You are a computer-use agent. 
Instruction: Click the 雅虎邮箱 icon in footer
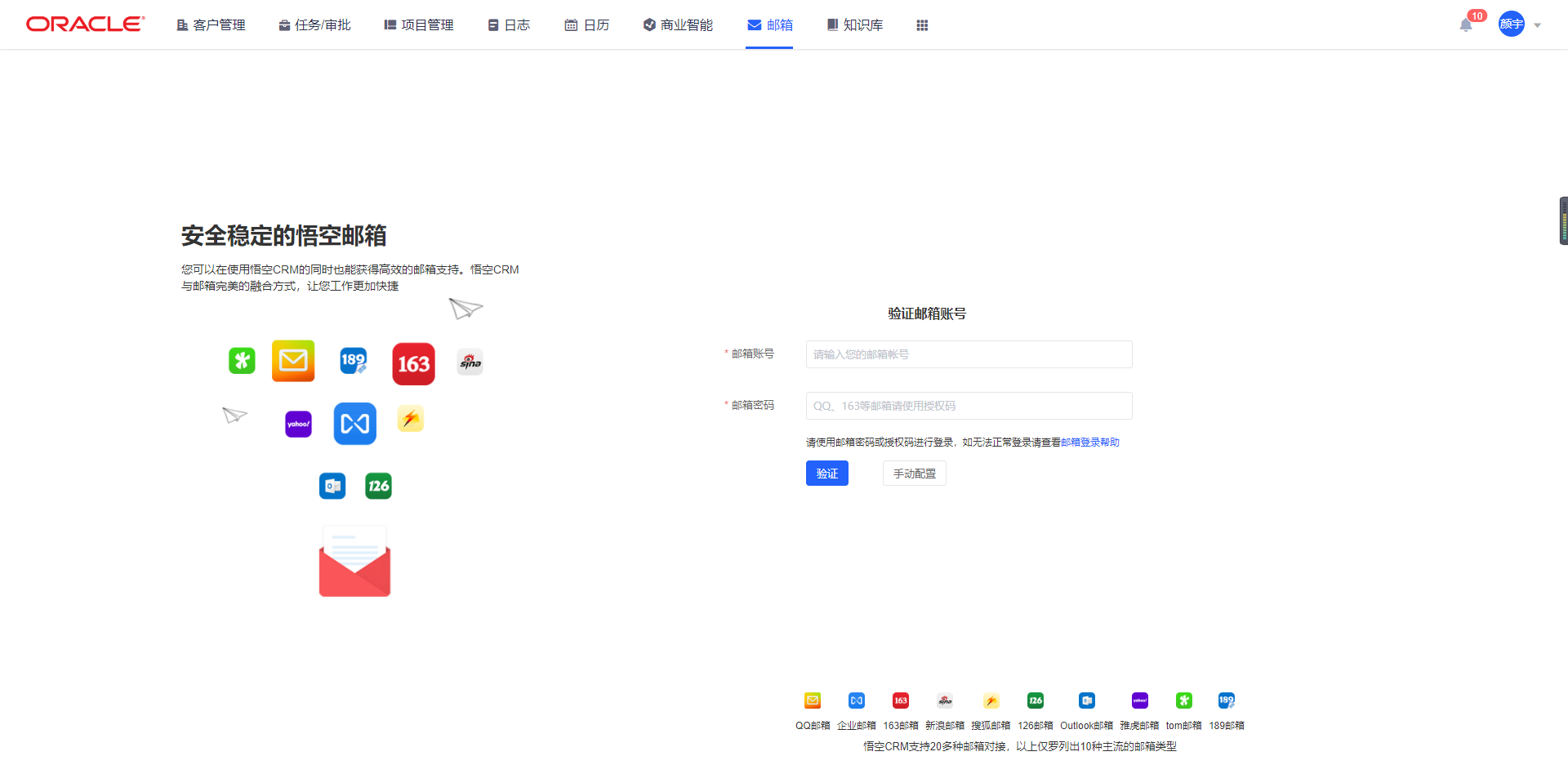click(1140, 701)
